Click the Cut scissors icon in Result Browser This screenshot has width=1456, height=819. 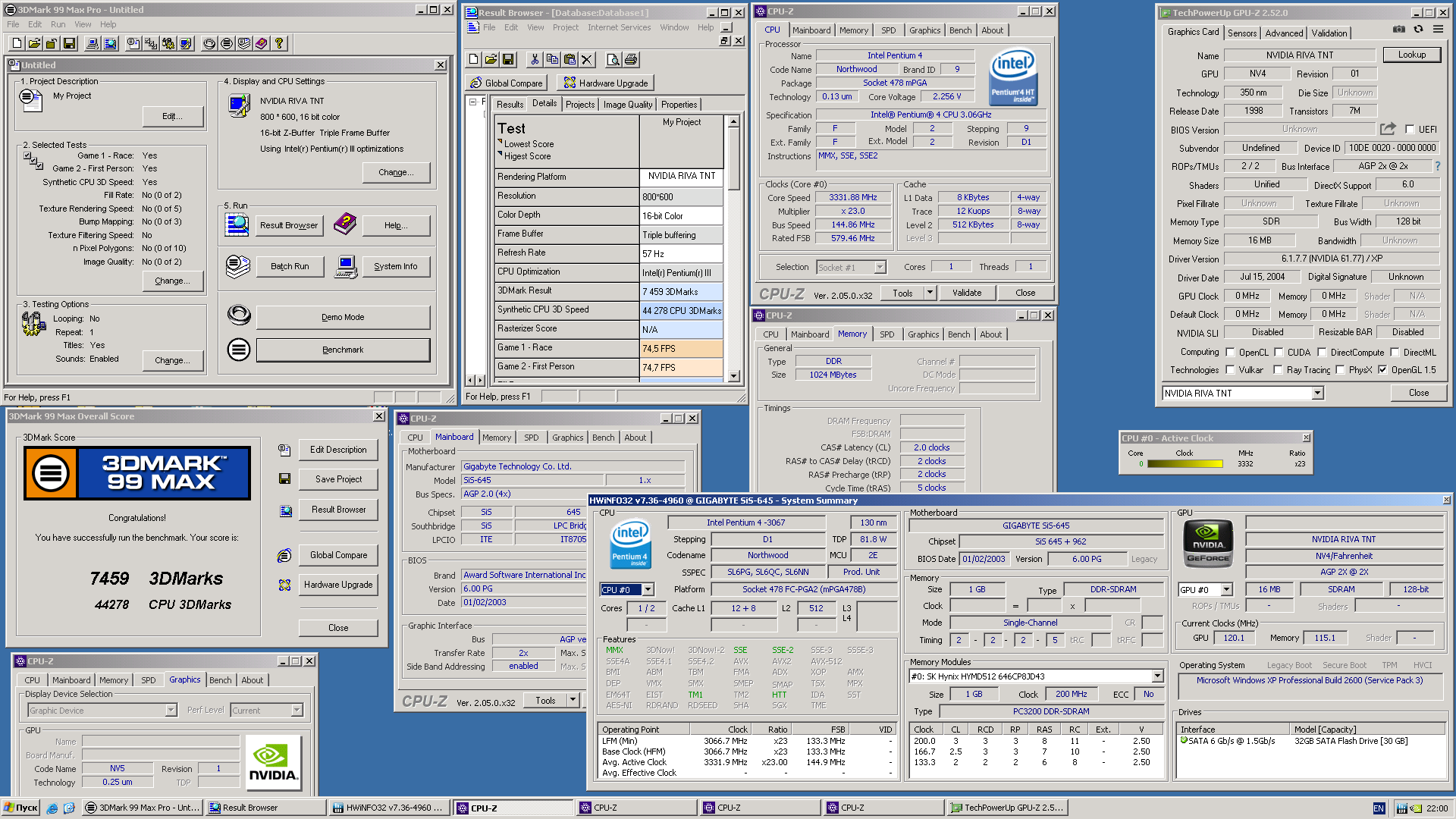point(535,59)
